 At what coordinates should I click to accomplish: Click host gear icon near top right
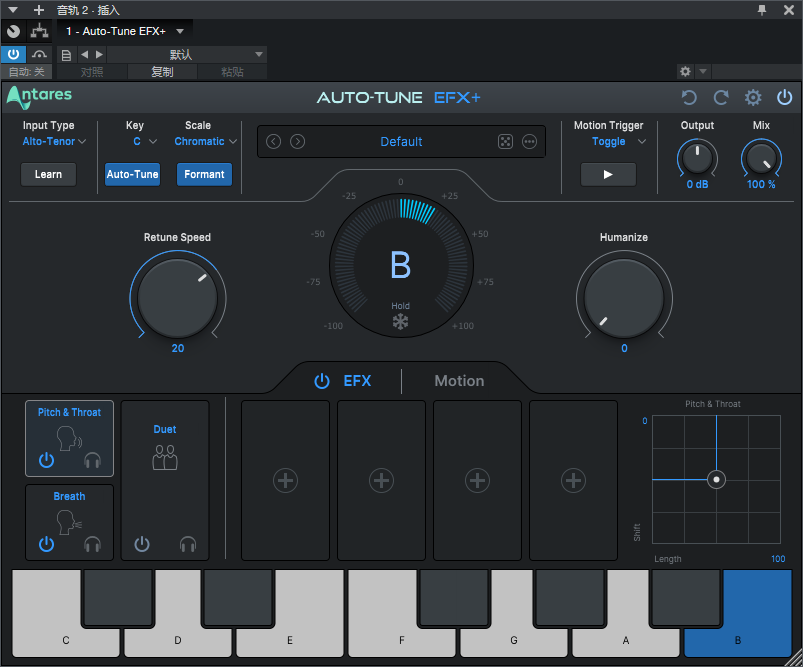[x=685, y=71]
